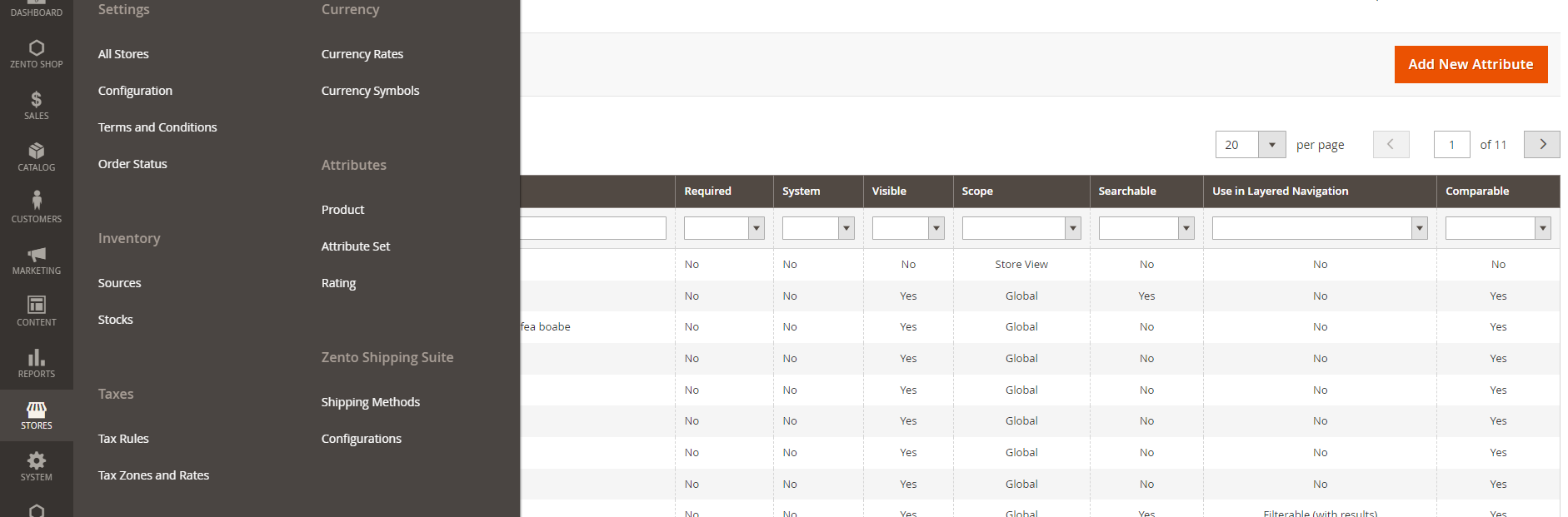Open Currency Symbols menu item
The image size is (1568, 517).
point(371,91)
